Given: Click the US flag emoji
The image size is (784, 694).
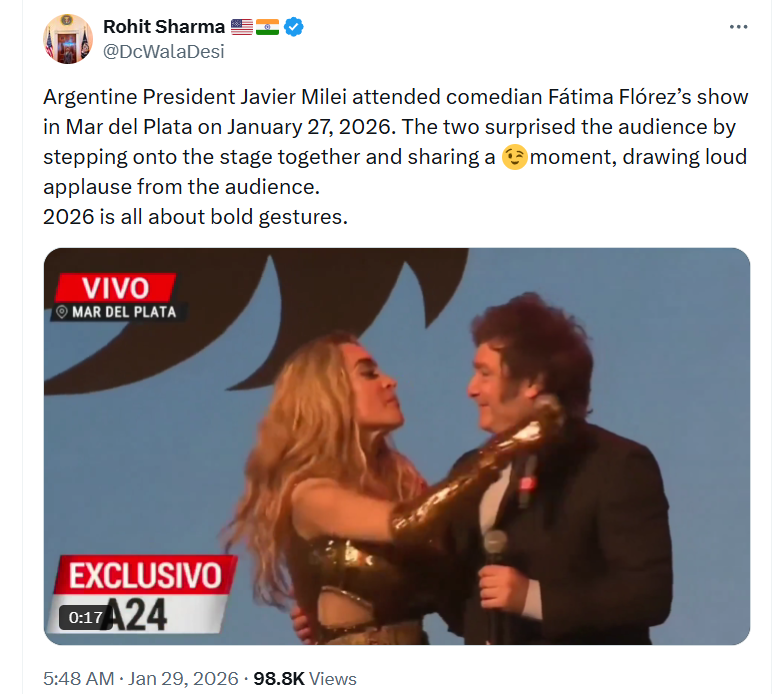Looking at the screenshot, I should pos(241,28).
